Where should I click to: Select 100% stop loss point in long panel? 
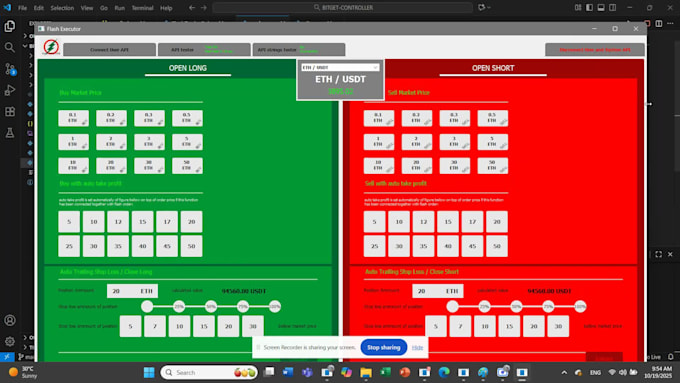tap(275, 306)
